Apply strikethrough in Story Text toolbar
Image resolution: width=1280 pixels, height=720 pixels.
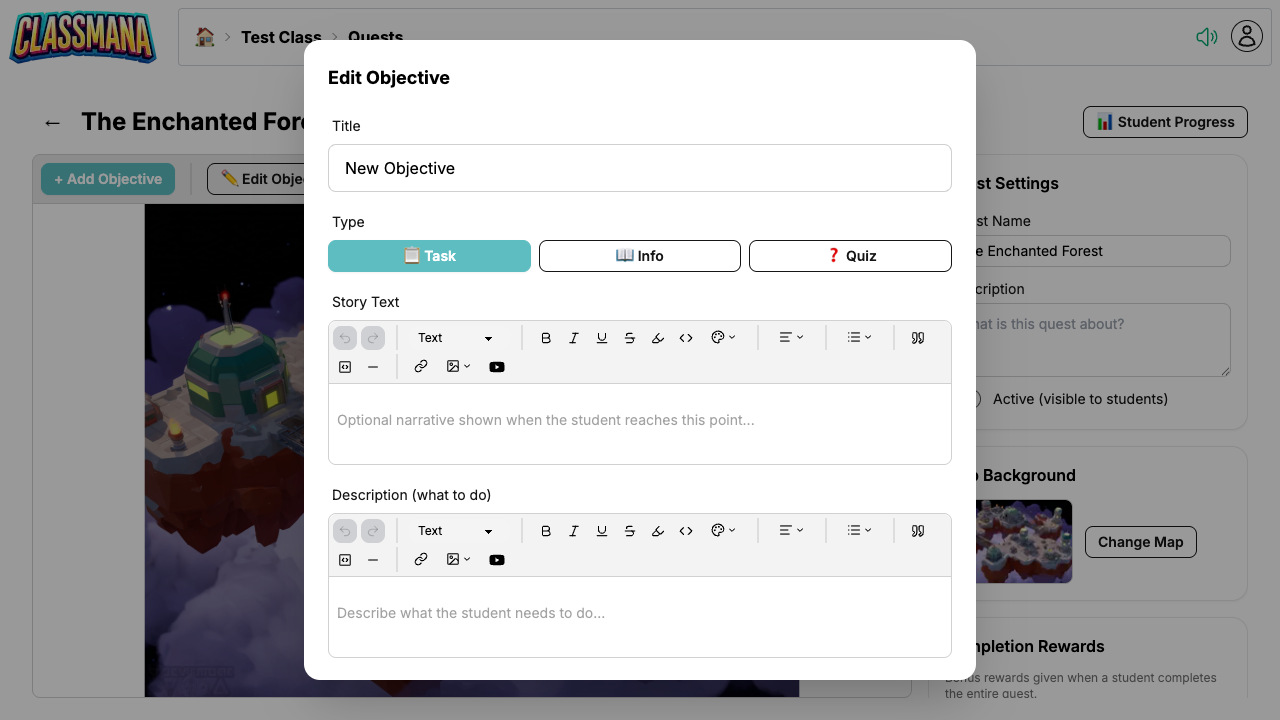(630, 338)
